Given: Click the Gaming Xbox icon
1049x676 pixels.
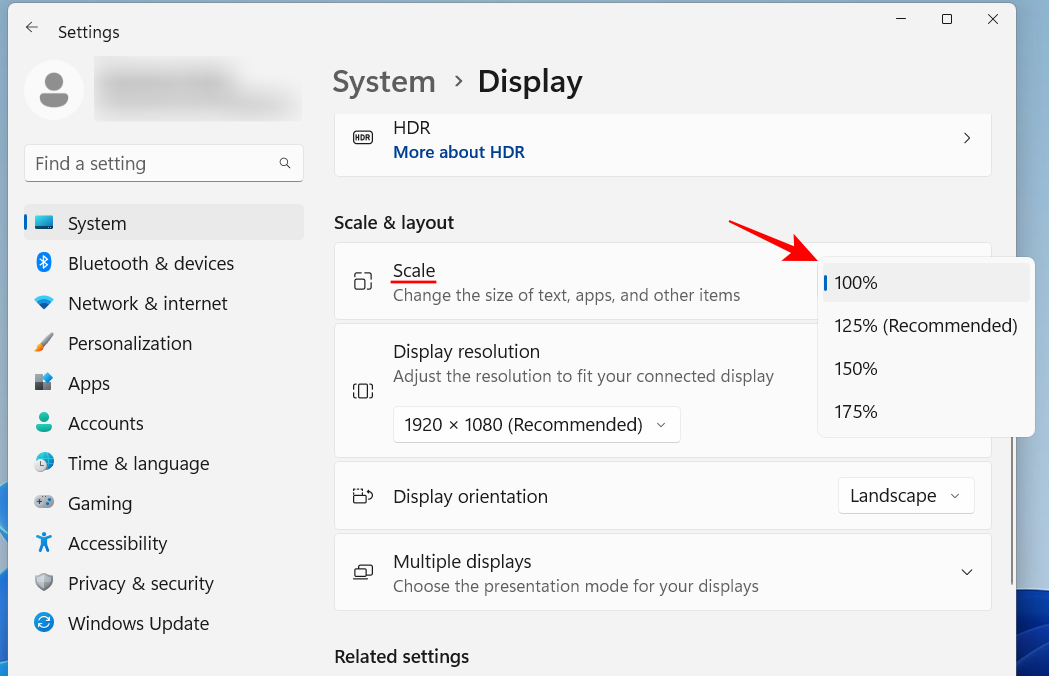Looking at the screenshot, I should coord(44,503).
